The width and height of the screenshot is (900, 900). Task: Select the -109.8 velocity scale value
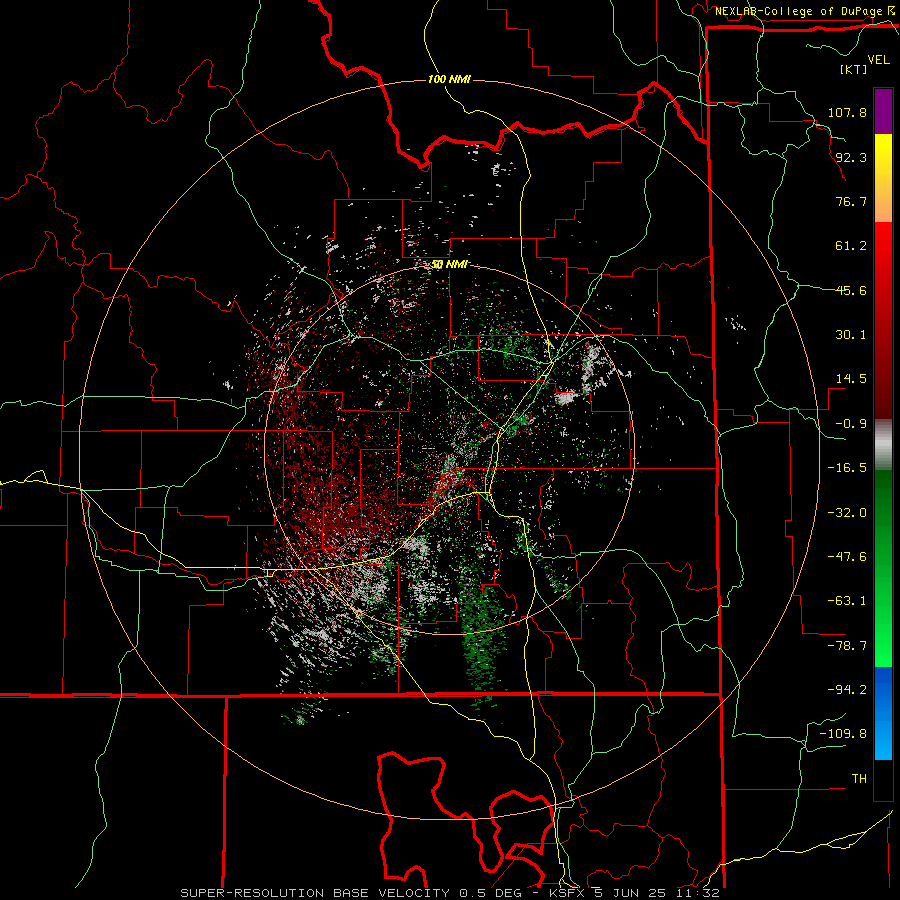coord(843,734)
